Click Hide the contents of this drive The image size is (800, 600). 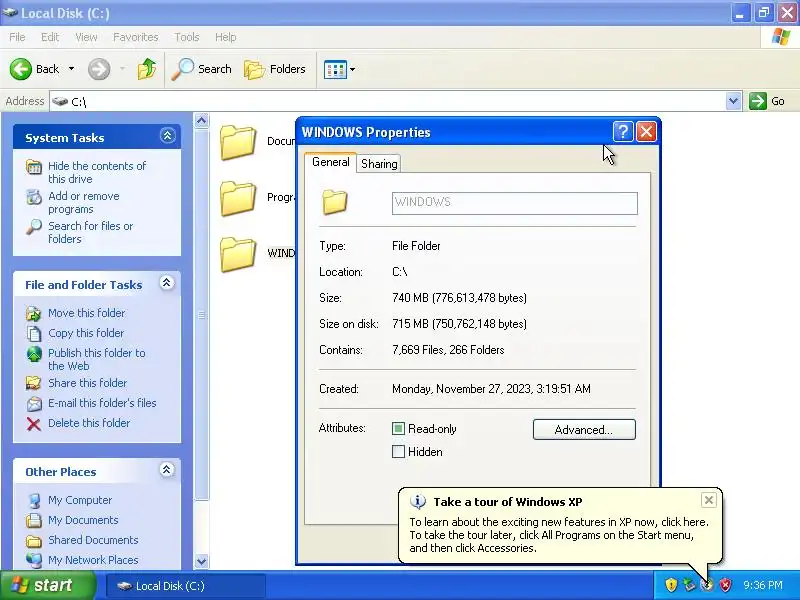[97, 172]
